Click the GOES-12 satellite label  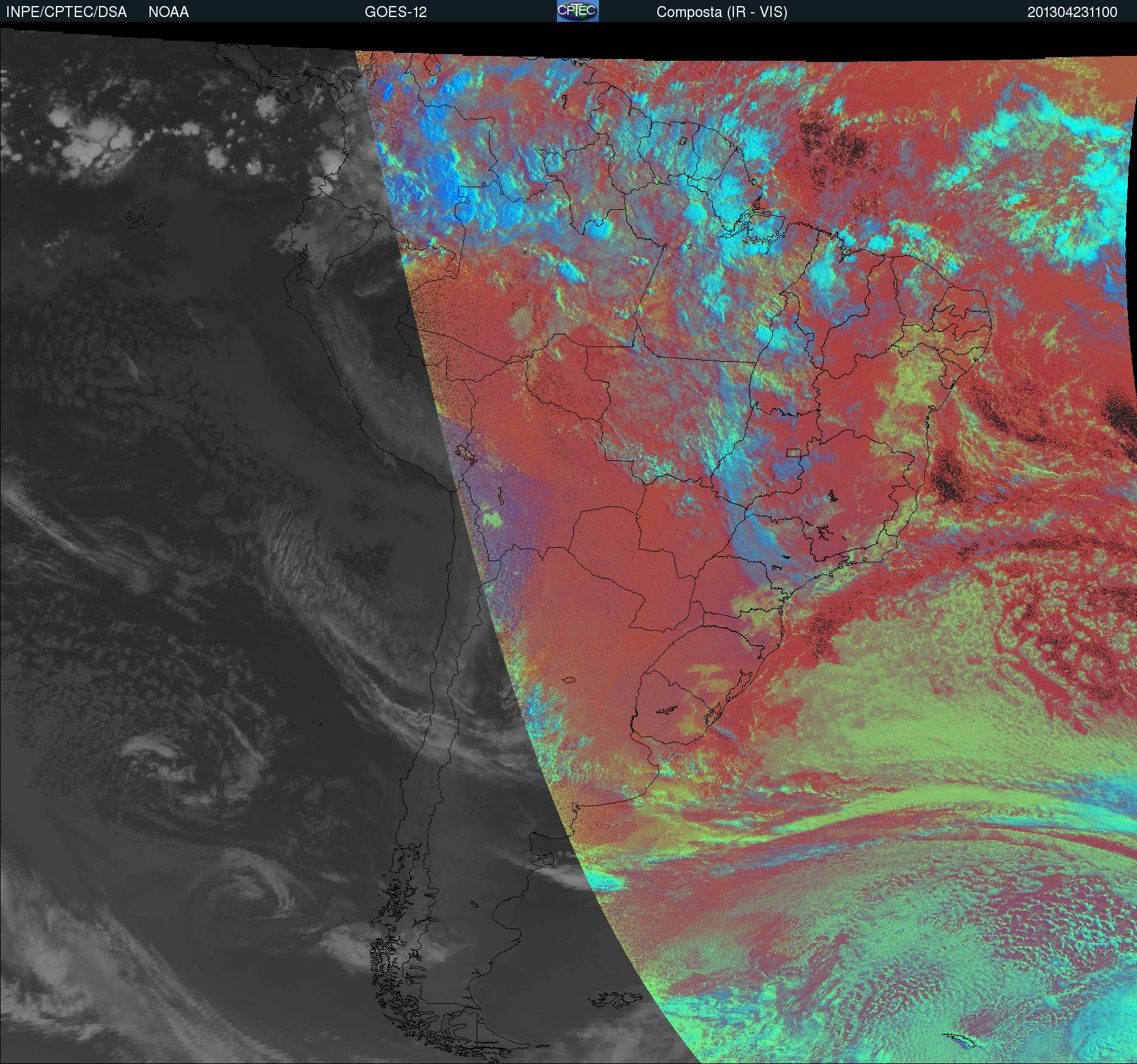click(395, 12)
